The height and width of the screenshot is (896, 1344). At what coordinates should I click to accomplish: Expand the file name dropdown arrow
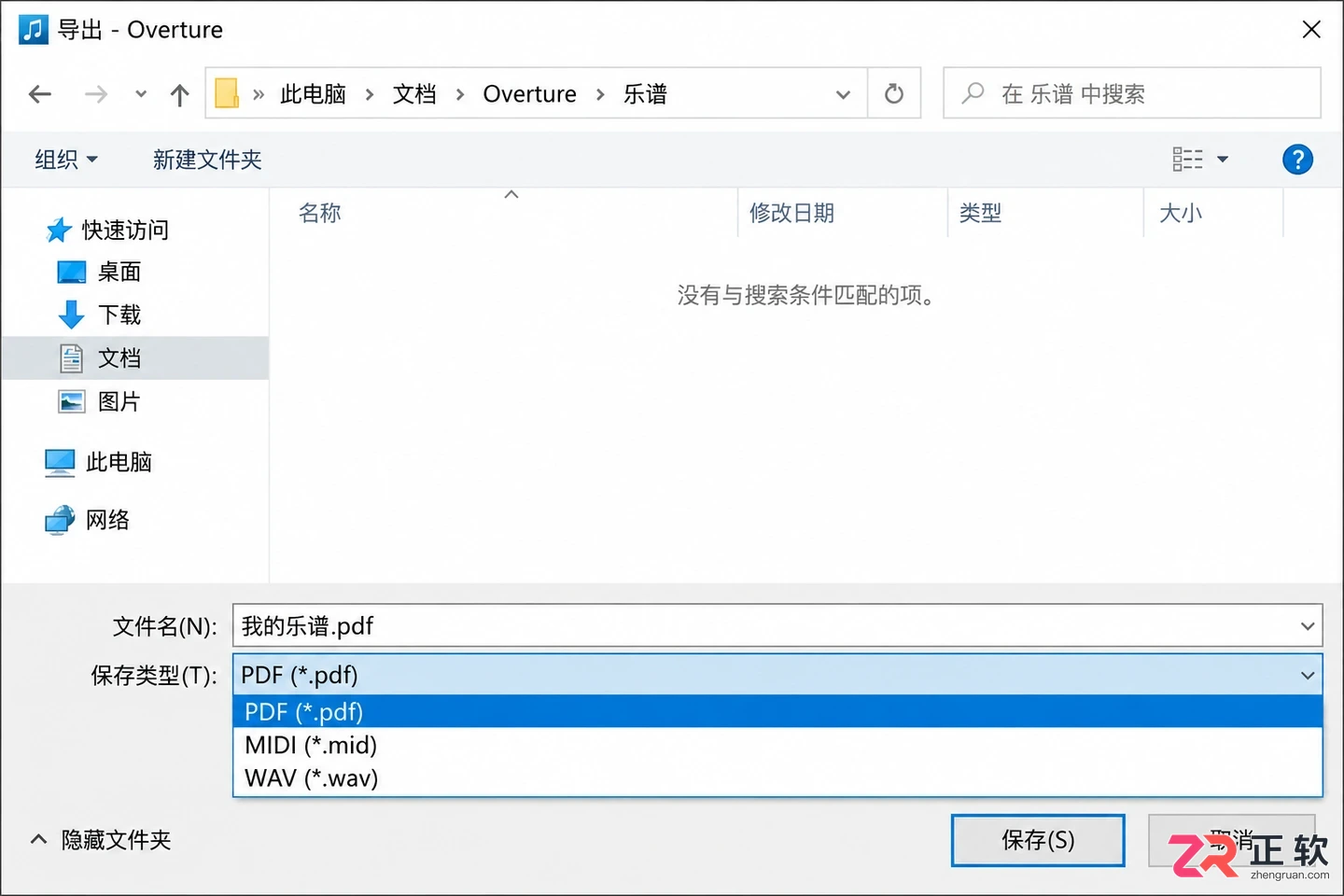[x=1308, y=625]
